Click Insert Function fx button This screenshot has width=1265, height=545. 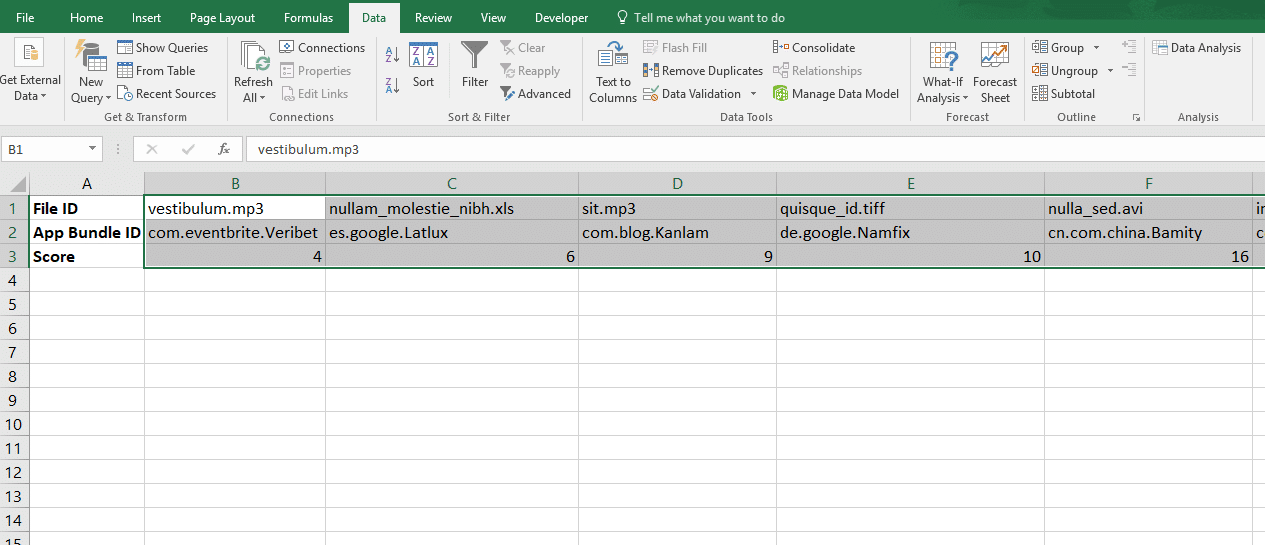tap(224, 149)
